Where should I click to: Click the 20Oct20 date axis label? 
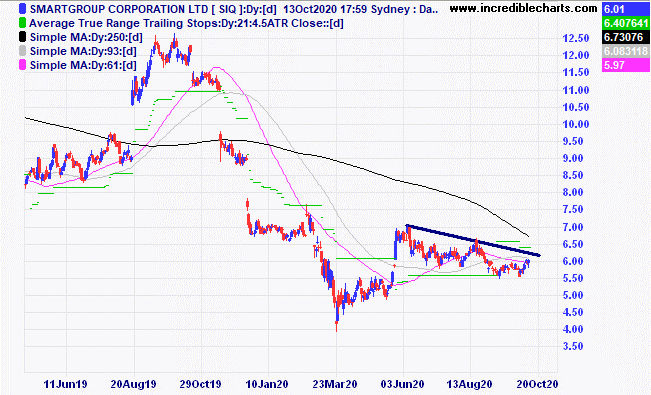(x=537, y=384)
